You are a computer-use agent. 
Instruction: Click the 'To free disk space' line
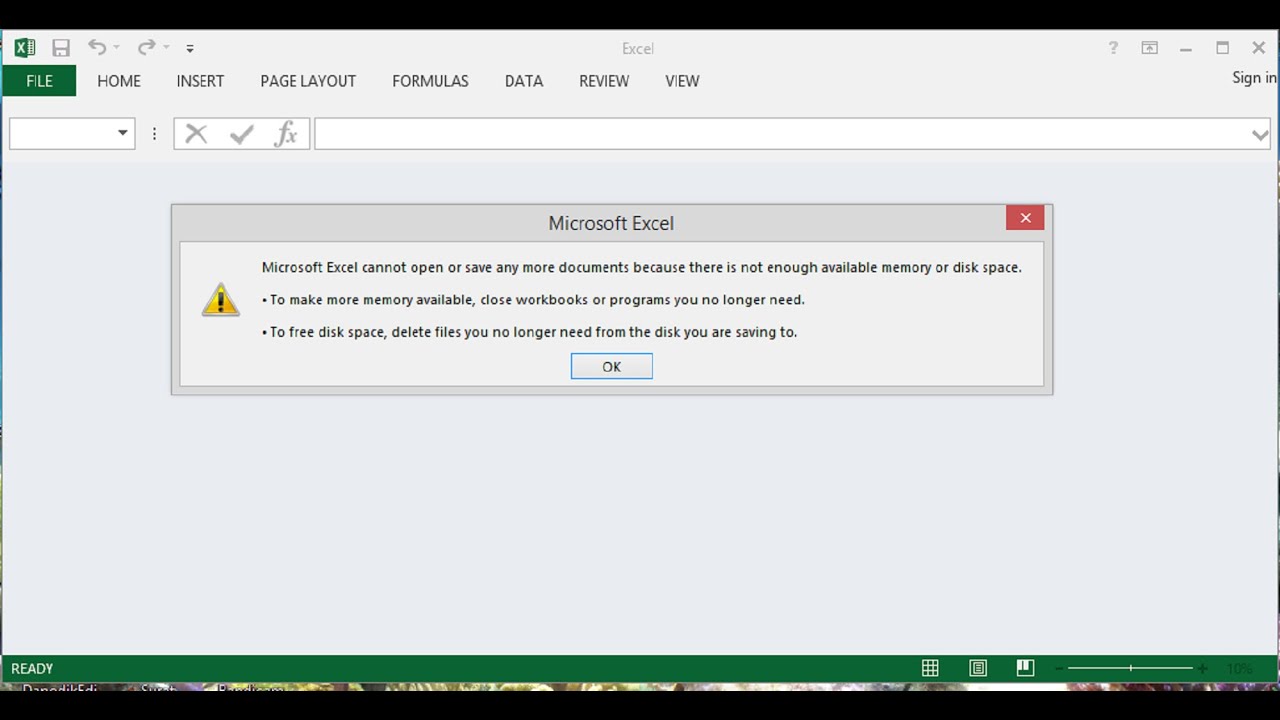(x=529, y=332)
